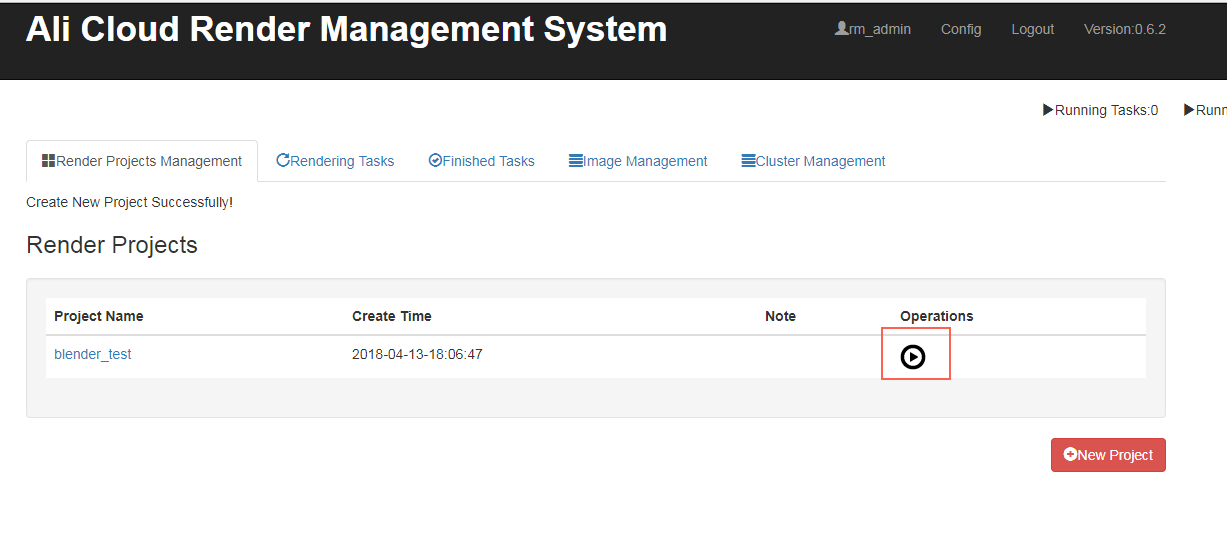
Task: Click the list icon on Image Management tab
Action: (x=576, y=160)
